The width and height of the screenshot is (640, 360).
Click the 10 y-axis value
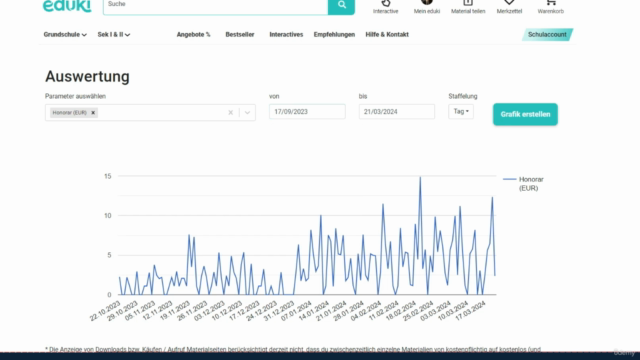click(107, 216)
